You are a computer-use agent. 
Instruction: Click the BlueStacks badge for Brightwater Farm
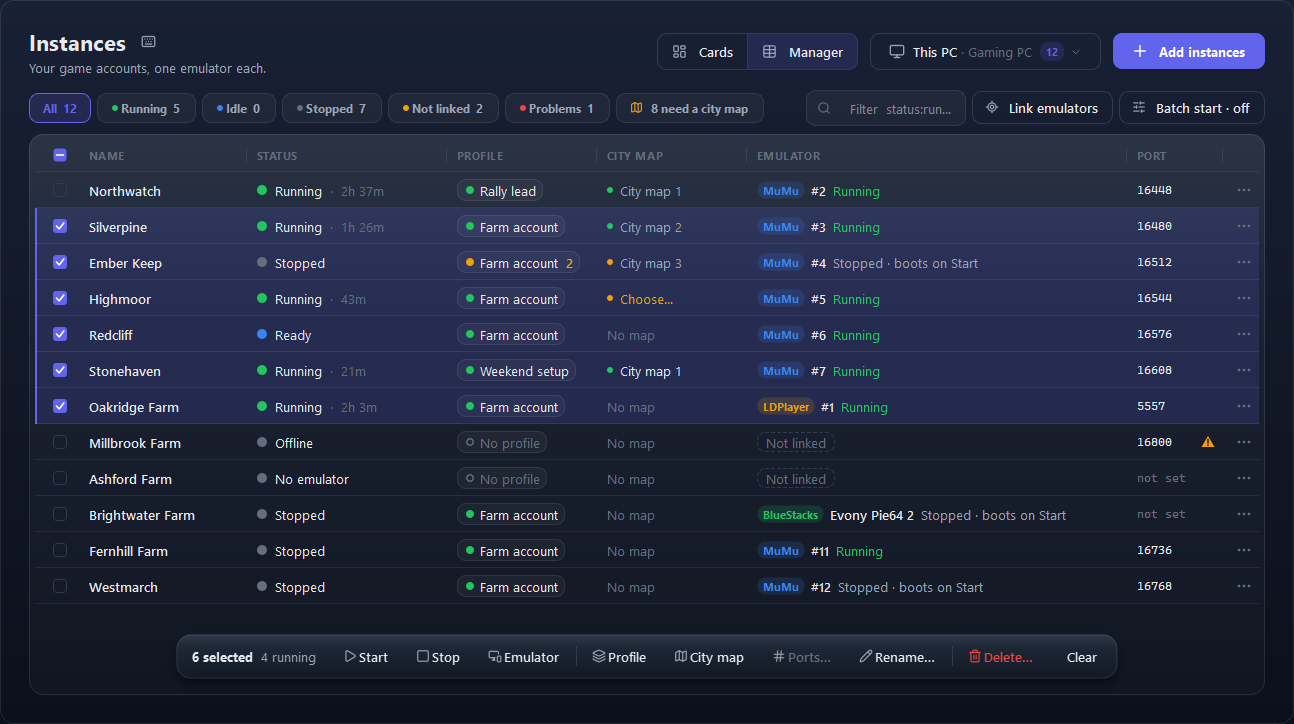(x=790, y=515)
